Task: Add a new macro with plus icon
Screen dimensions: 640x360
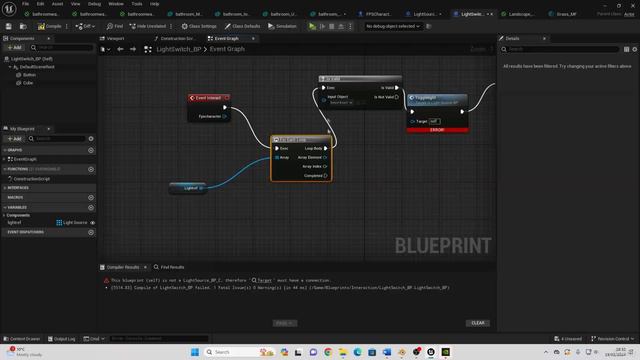Action: click(x=91, y=198)
